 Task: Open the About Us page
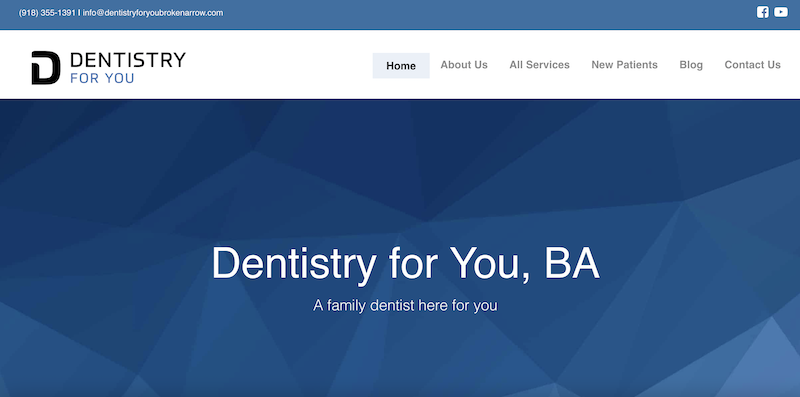tap(464, 65)
